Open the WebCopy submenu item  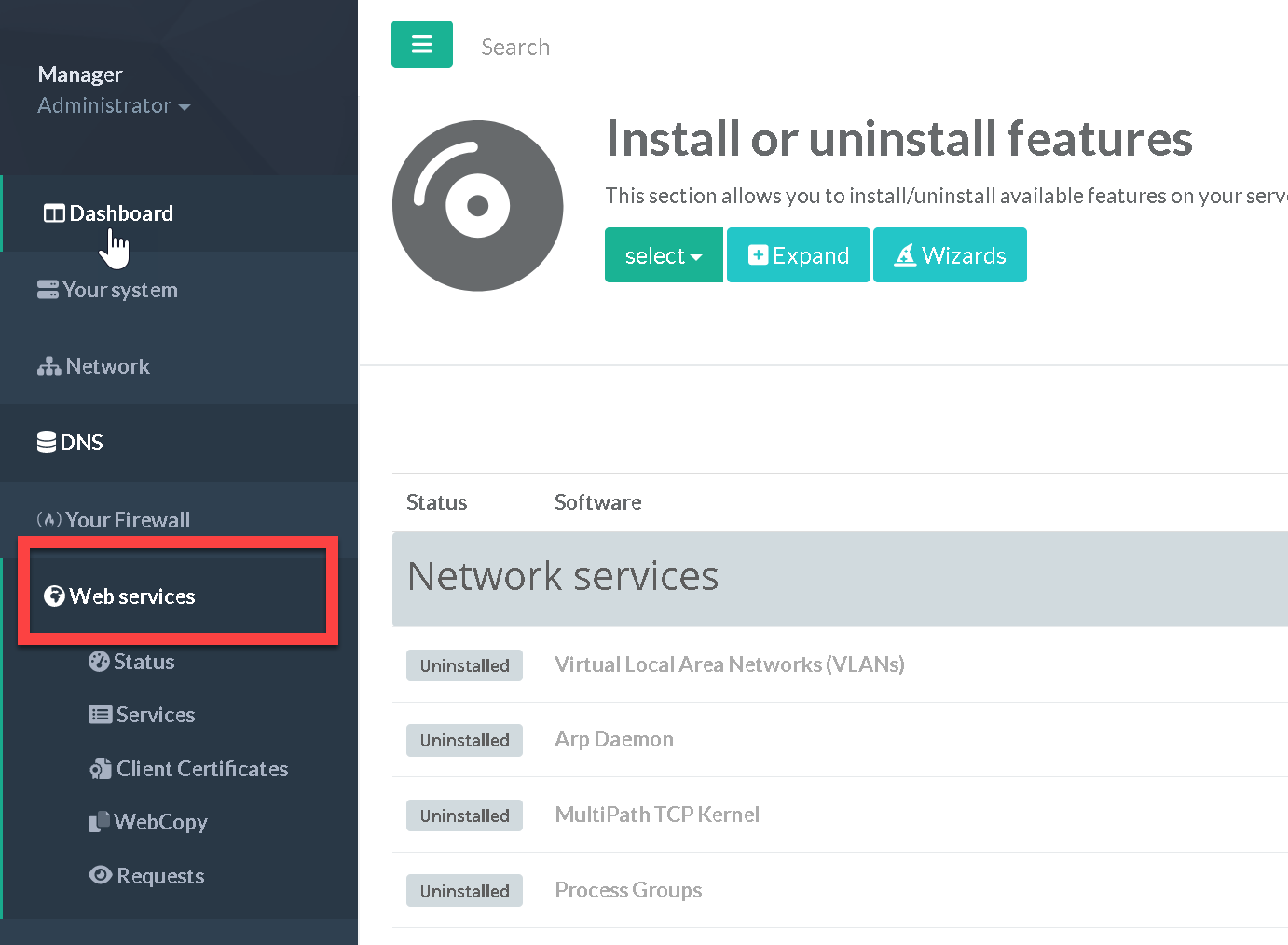[160, 822]
